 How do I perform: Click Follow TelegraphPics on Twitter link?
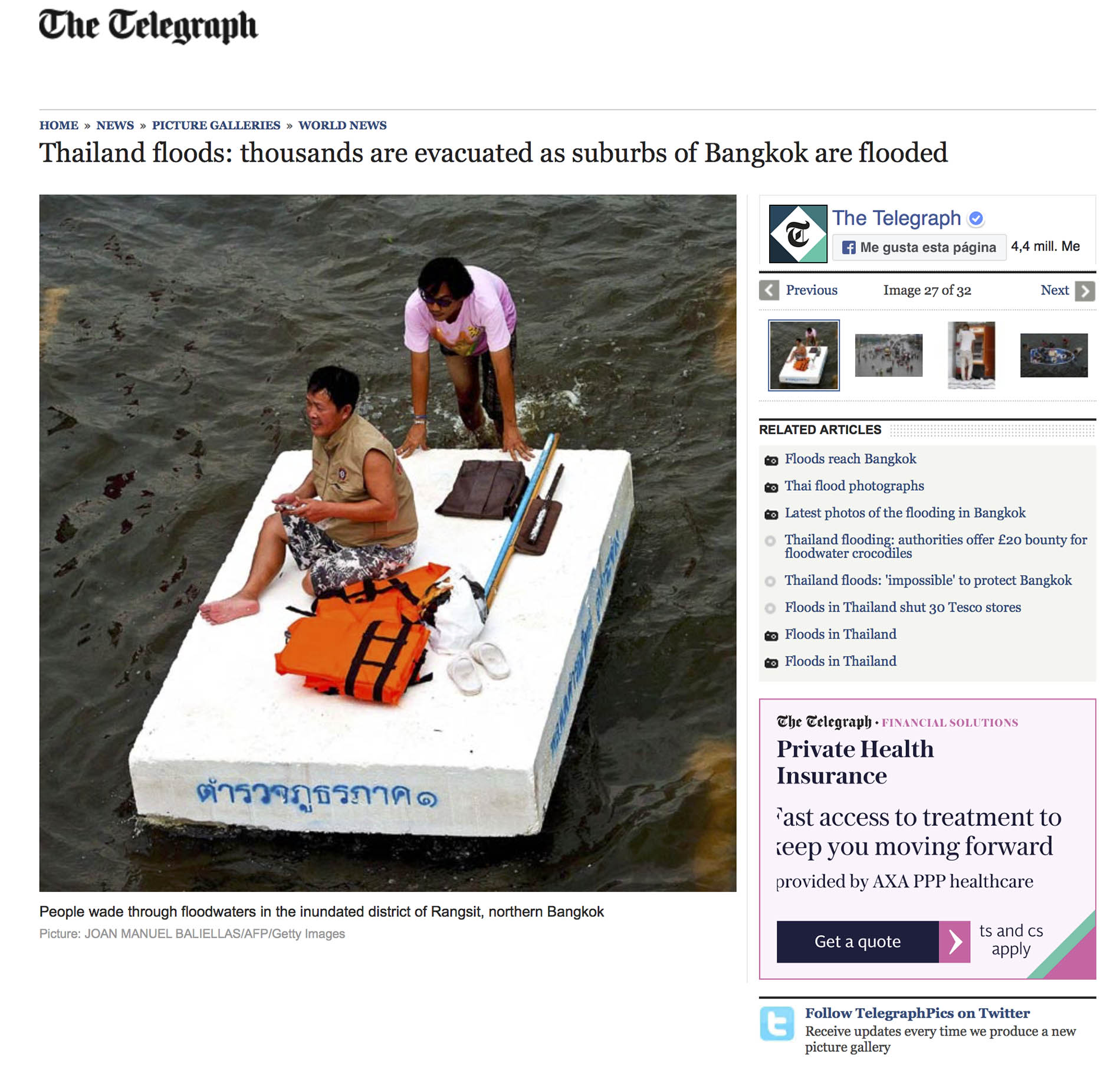pos(917,1013)
